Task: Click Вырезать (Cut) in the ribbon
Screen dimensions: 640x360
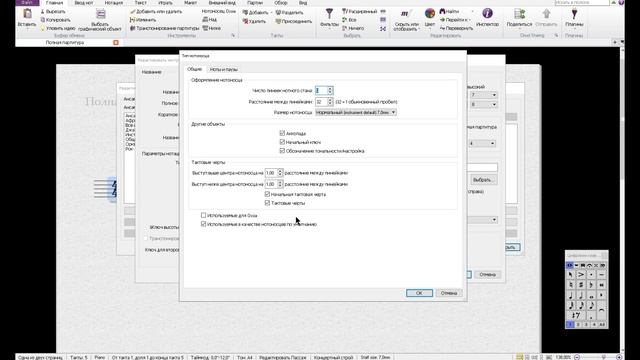Action: (x=53, y=11)
